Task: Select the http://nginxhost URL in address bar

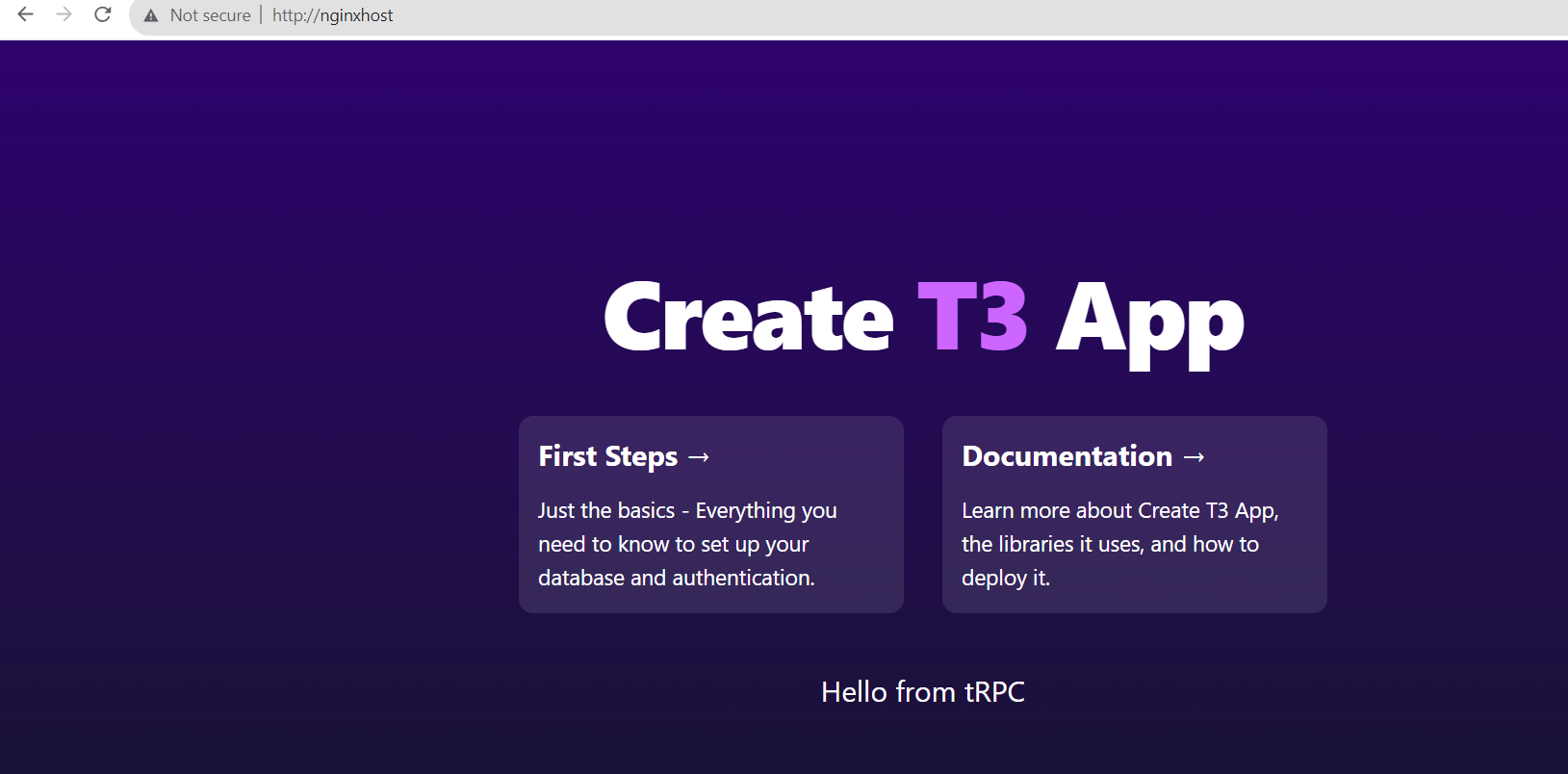Action: point(332,15)
